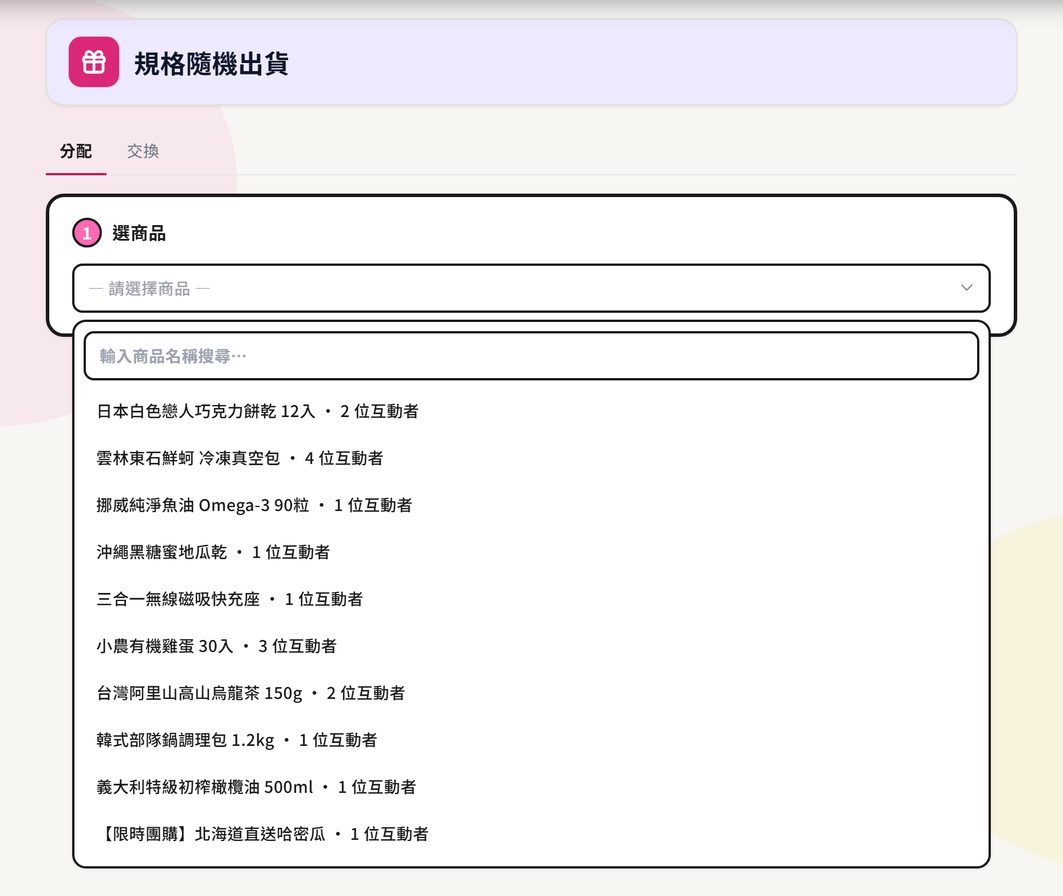The height and width of the screenshot is (896, 1063).
Task: Pick 小農有機雞蛋 30入 option
Action: (x=531, y=647)
